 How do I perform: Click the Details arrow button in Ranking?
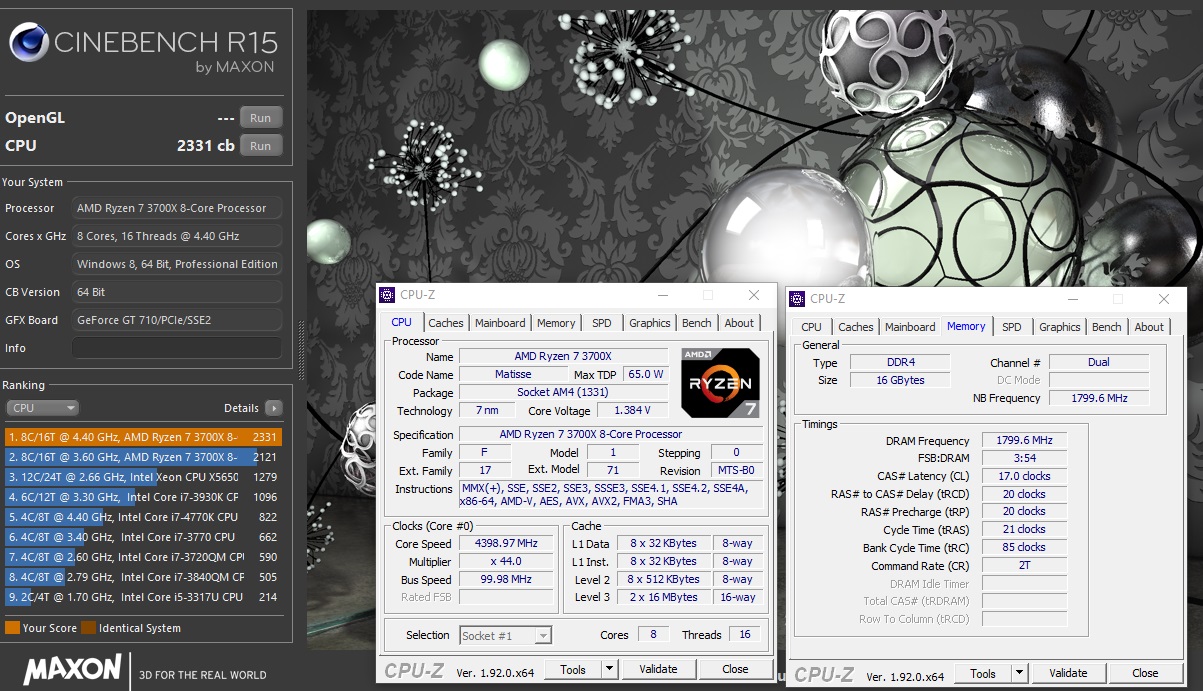pos(274,408)
